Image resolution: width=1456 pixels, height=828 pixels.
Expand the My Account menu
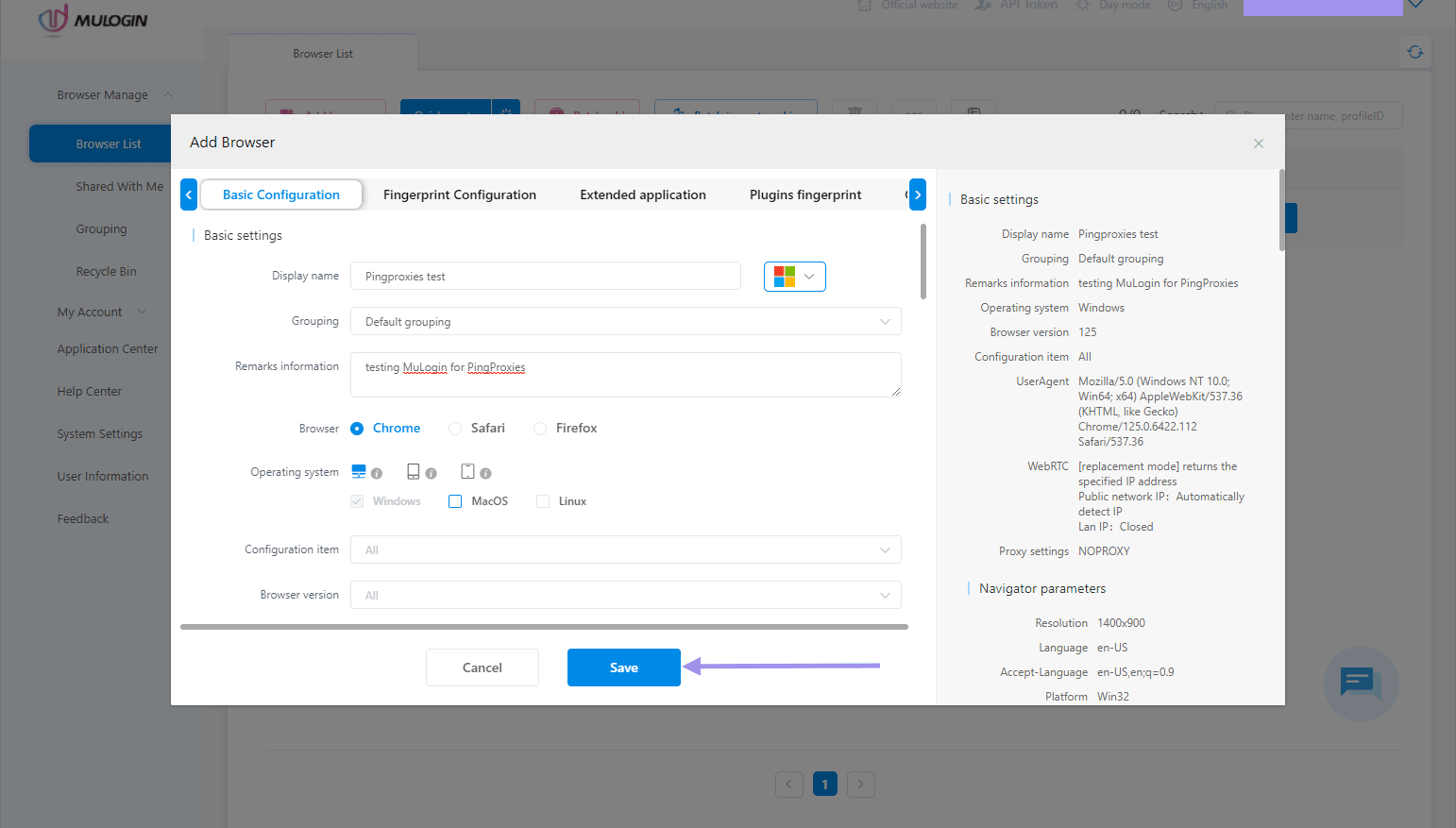tap(102, 313)
